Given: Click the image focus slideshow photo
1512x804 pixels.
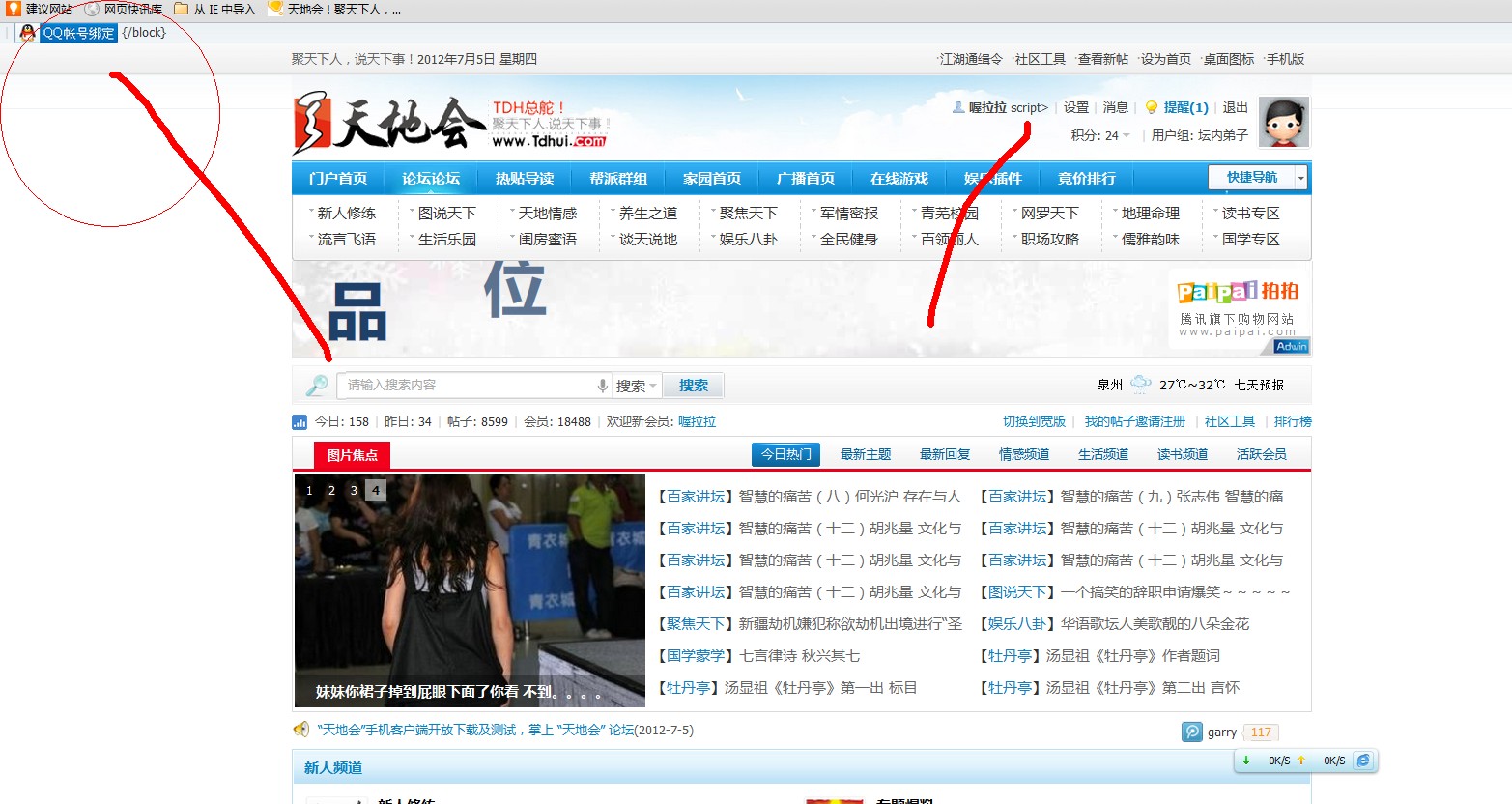Looking at the screenshot, I should [470, 590].
